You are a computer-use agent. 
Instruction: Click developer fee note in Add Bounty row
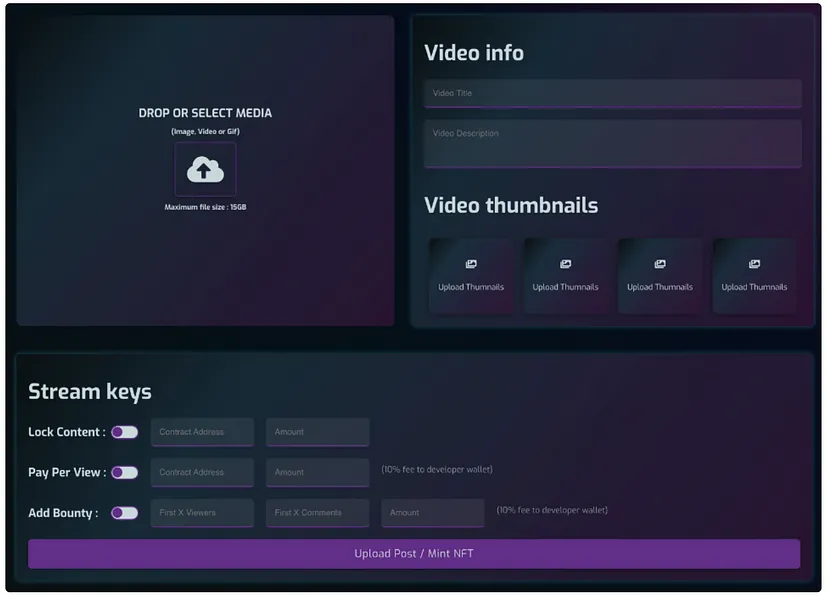[552, 510]
